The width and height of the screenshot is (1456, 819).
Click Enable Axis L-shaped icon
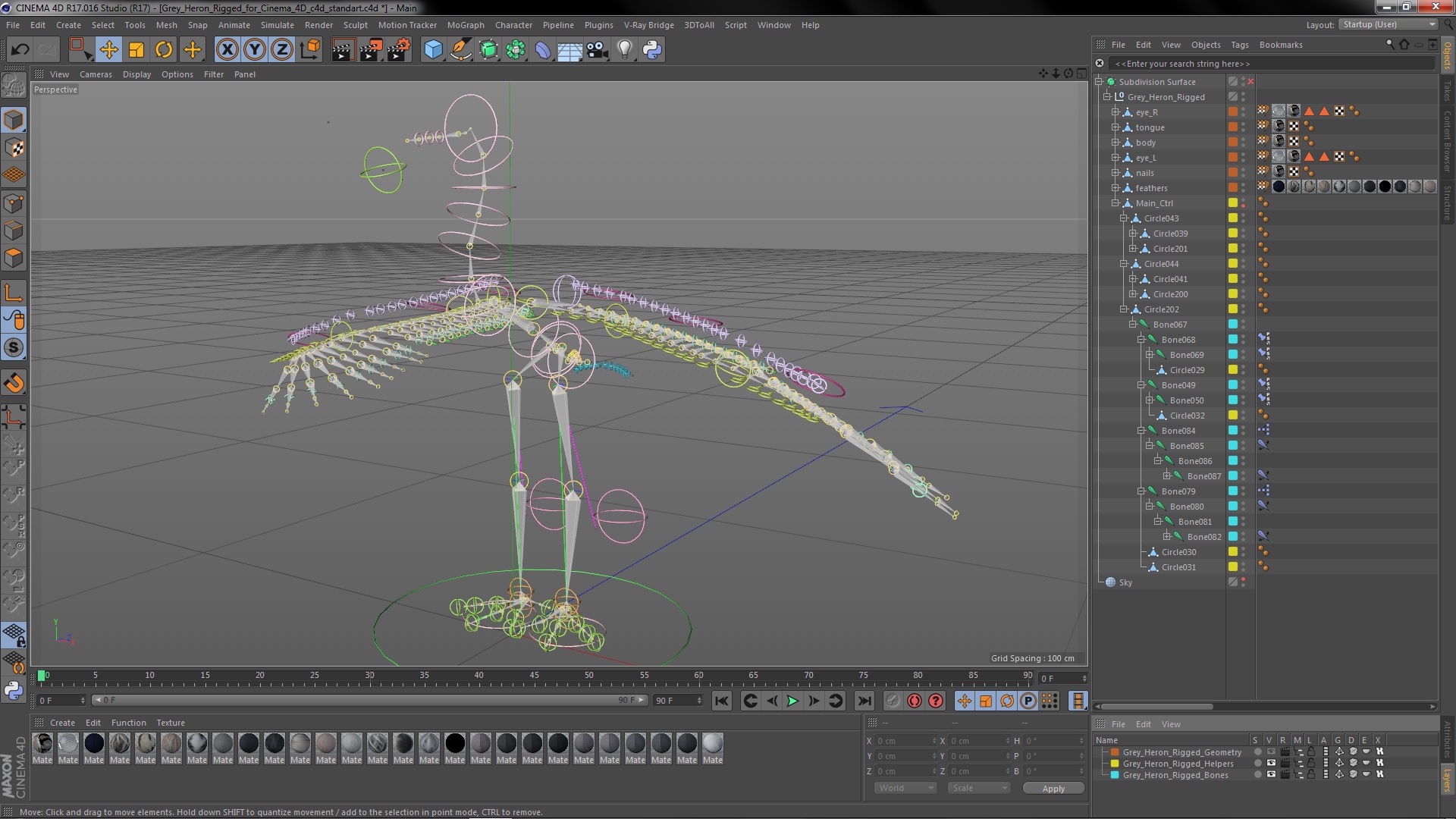point(14,293)
